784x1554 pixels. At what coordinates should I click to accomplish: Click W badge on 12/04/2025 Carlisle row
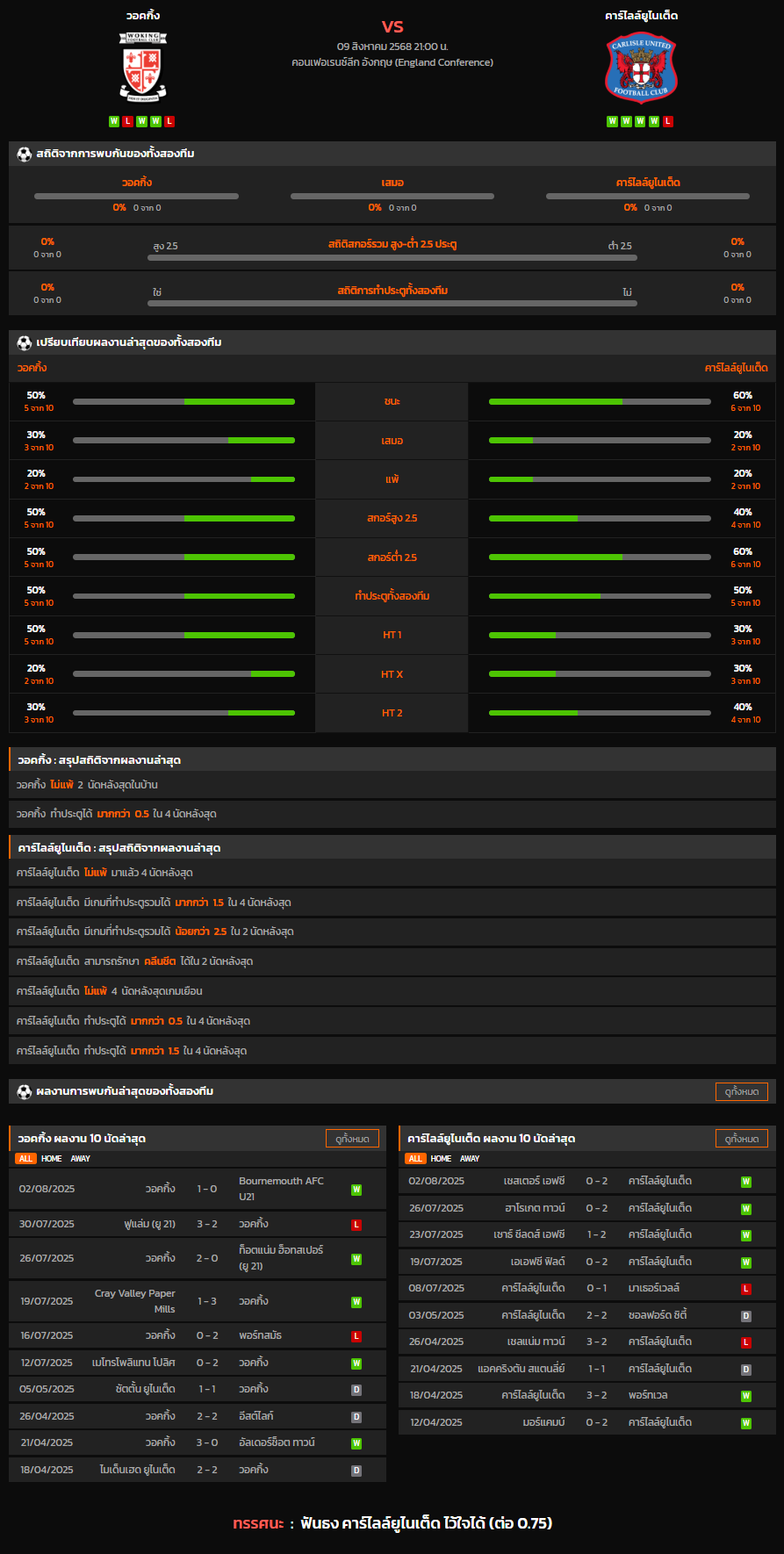point(746,1423)
